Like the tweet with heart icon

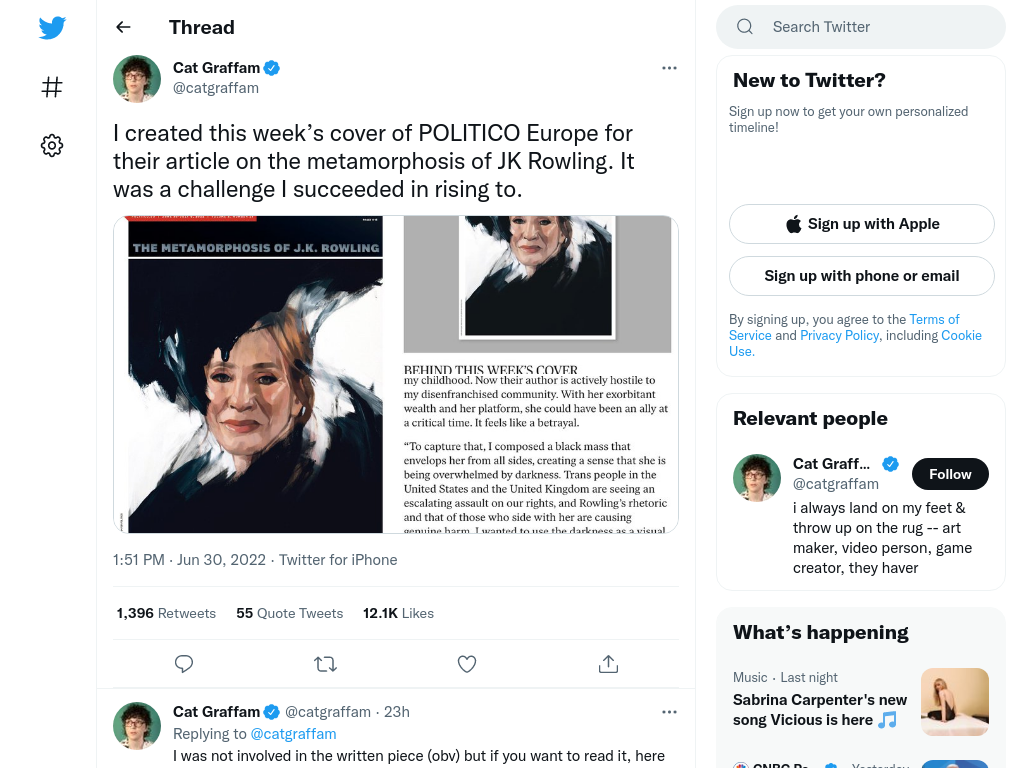[467, 664]
